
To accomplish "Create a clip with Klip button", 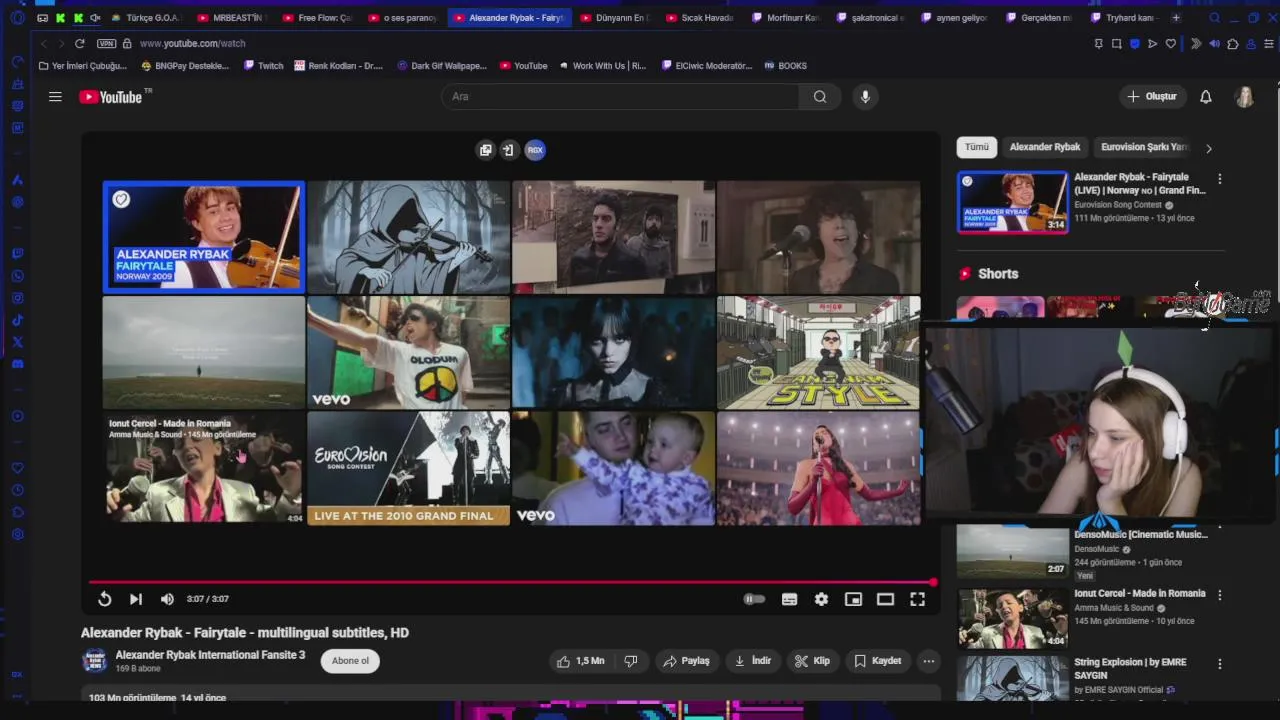I will (x=812, y=661).
